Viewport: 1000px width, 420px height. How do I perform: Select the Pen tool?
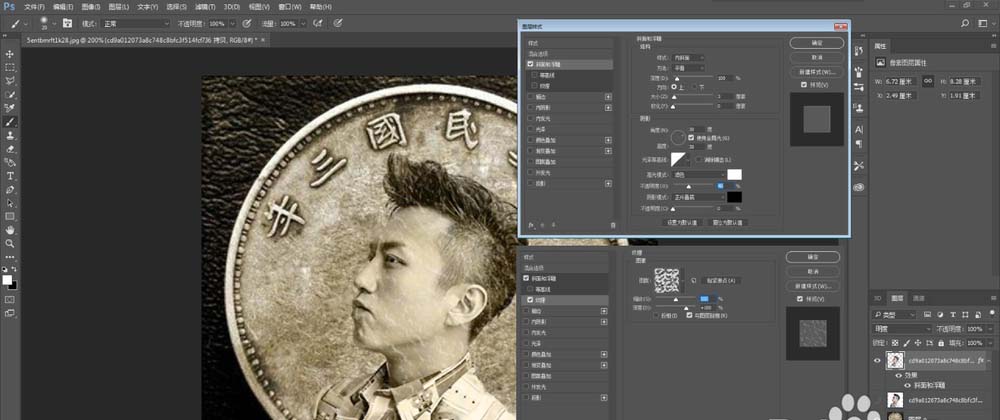[x=10, y=189]
